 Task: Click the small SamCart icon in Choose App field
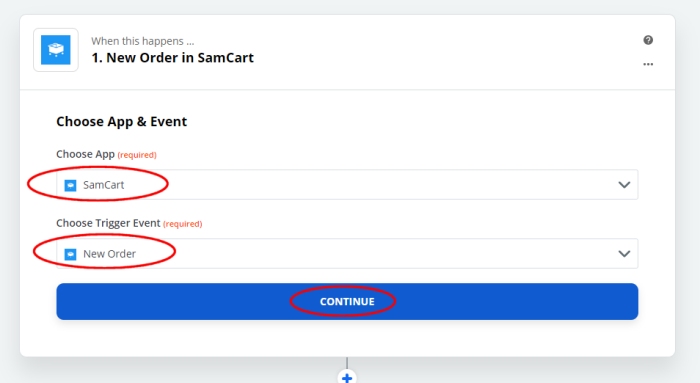(71, 185)
